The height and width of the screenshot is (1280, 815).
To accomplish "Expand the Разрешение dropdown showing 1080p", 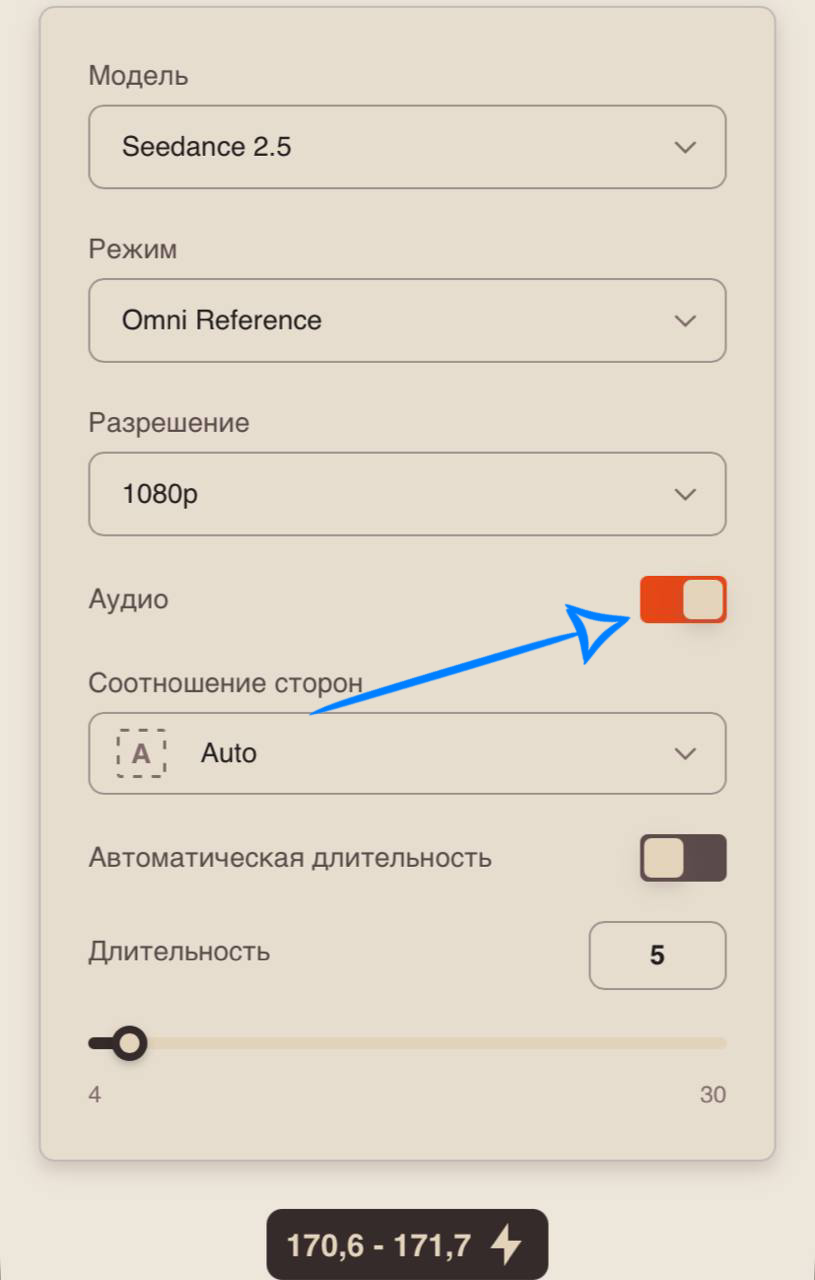I will pos(407,494).
